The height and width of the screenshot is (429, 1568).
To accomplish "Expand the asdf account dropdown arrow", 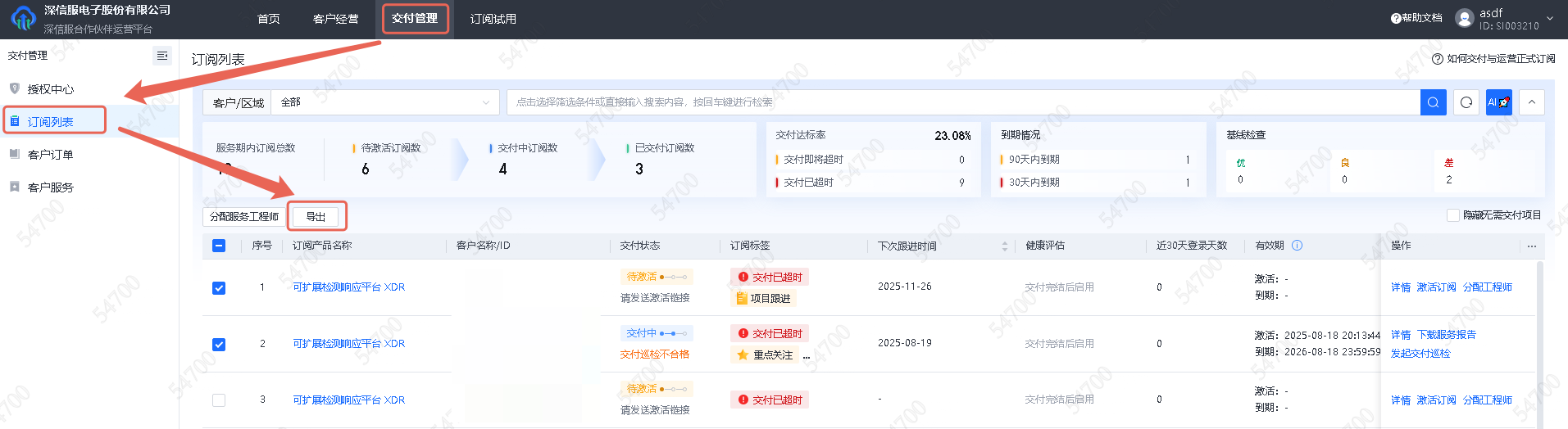I will (x=1549, y=18).
